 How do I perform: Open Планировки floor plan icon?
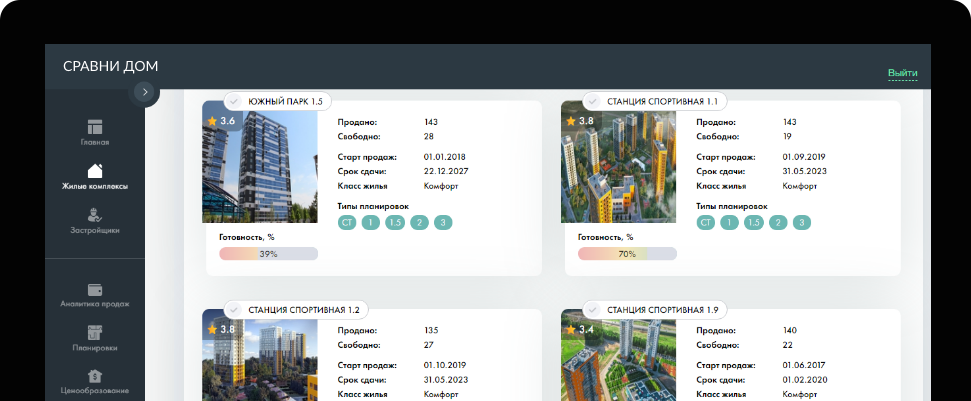95,332
